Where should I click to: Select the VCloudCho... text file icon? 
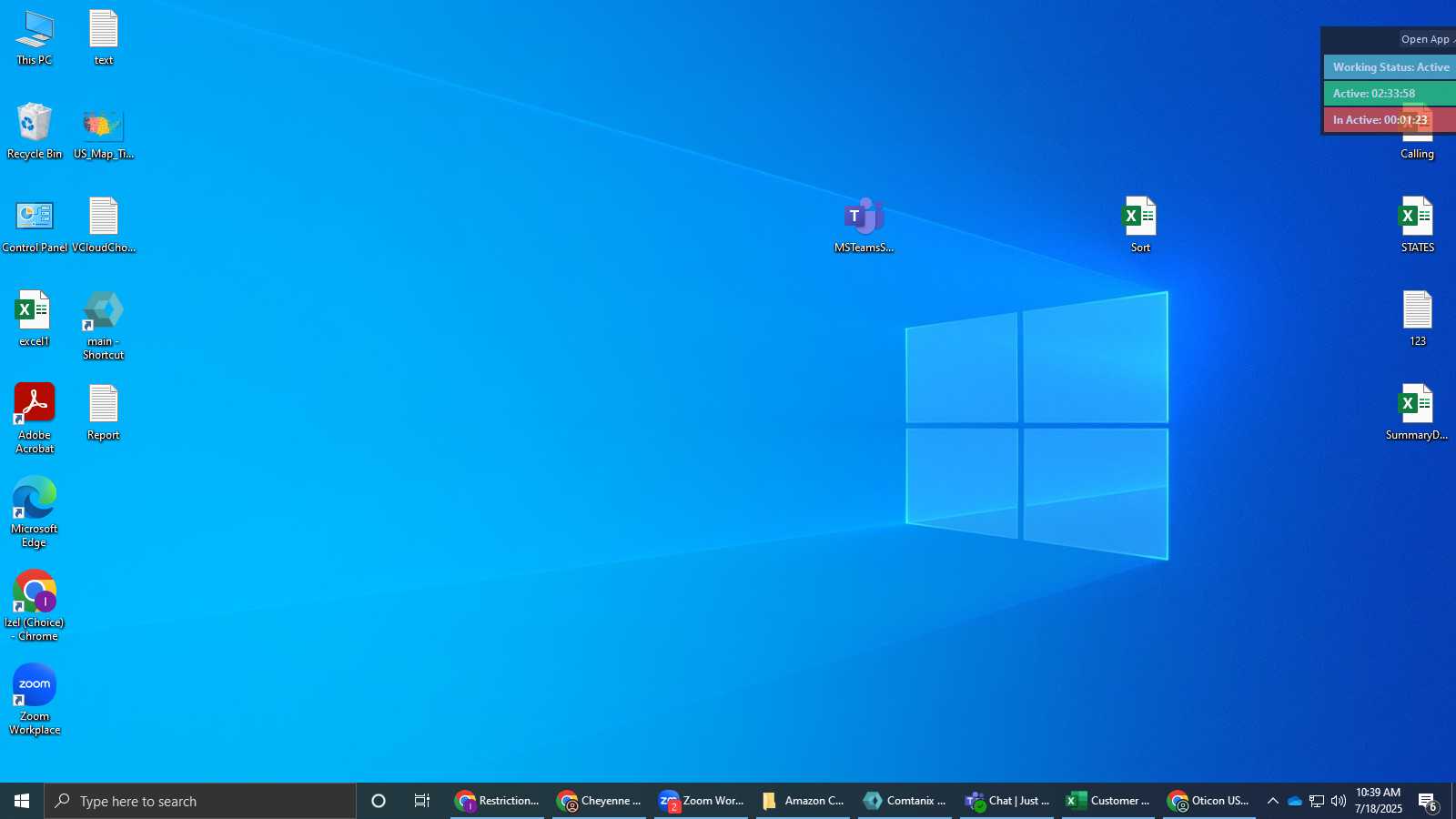point(104,226)
